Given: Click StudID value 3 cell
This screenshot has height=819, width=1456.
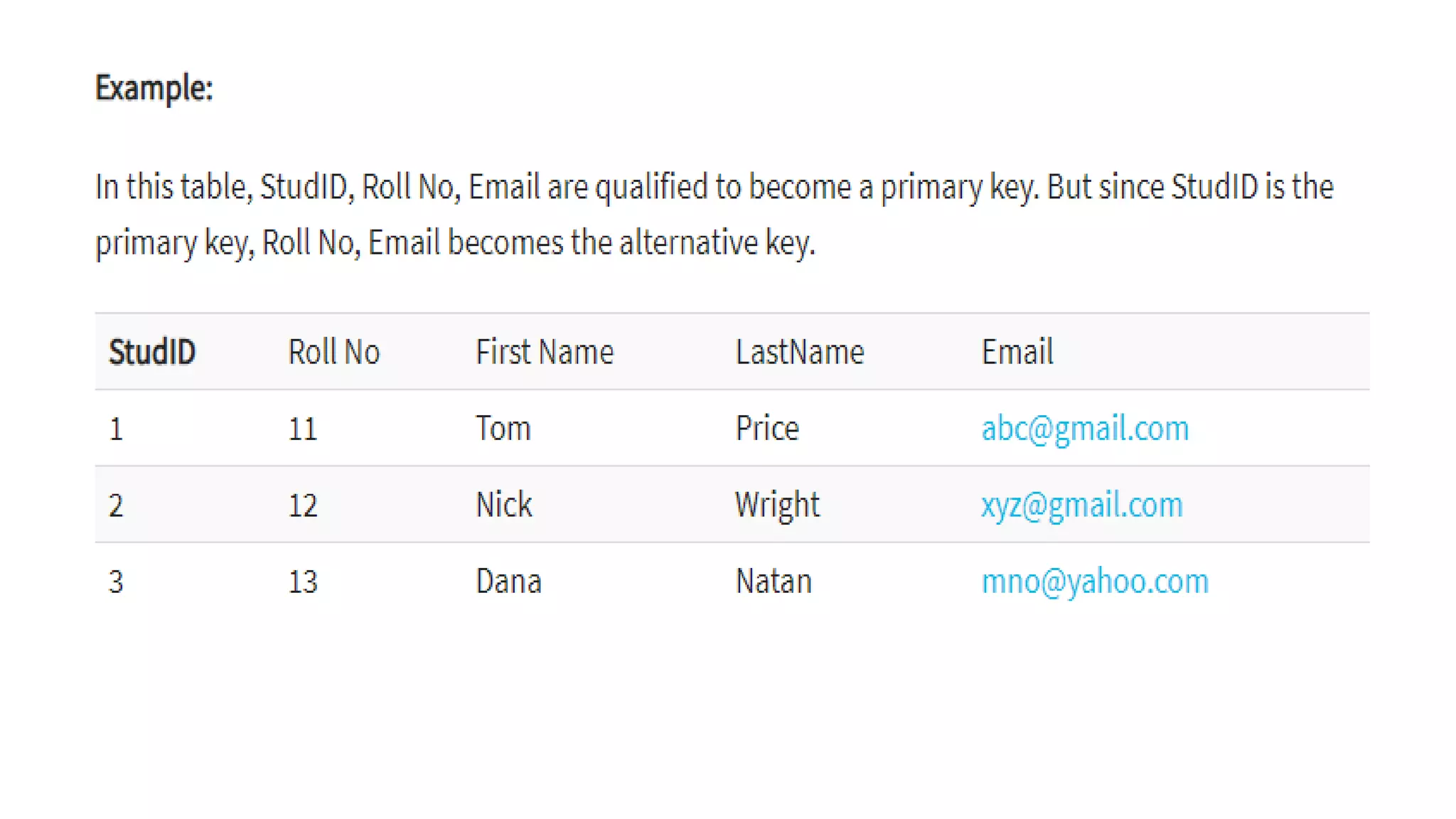Looking at the screenshot, I should 117,582.
